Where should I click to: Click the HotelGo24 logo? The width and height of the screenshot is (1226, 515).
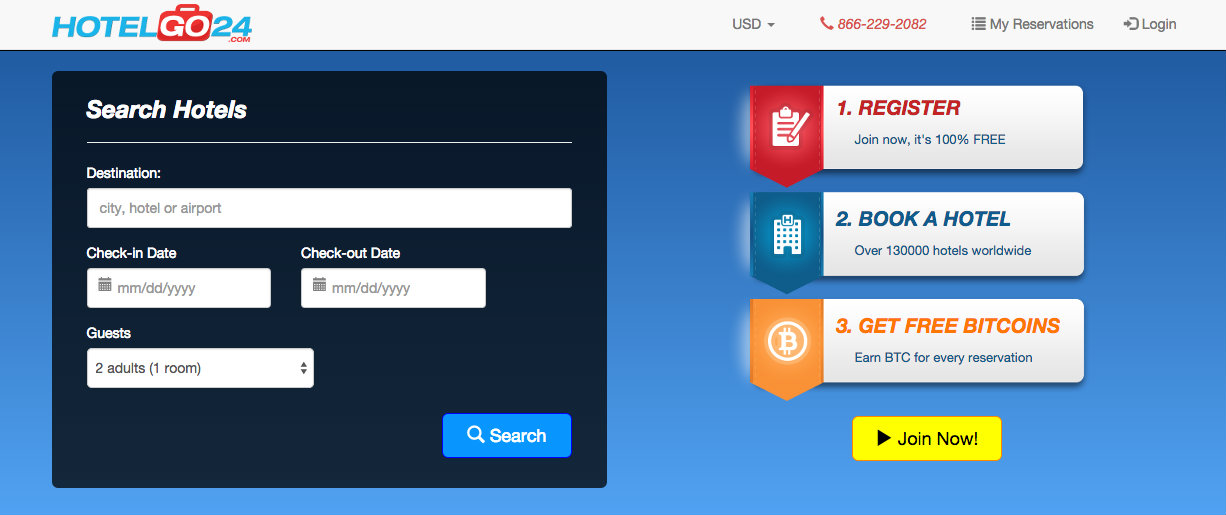151,23
